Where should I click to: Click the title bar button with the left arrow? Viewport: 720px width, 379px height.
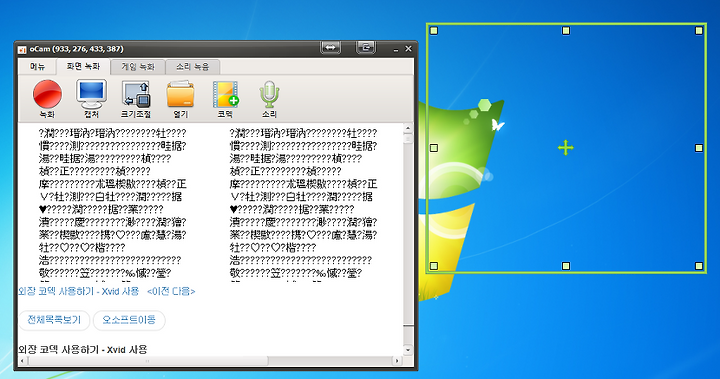[366, 47]
